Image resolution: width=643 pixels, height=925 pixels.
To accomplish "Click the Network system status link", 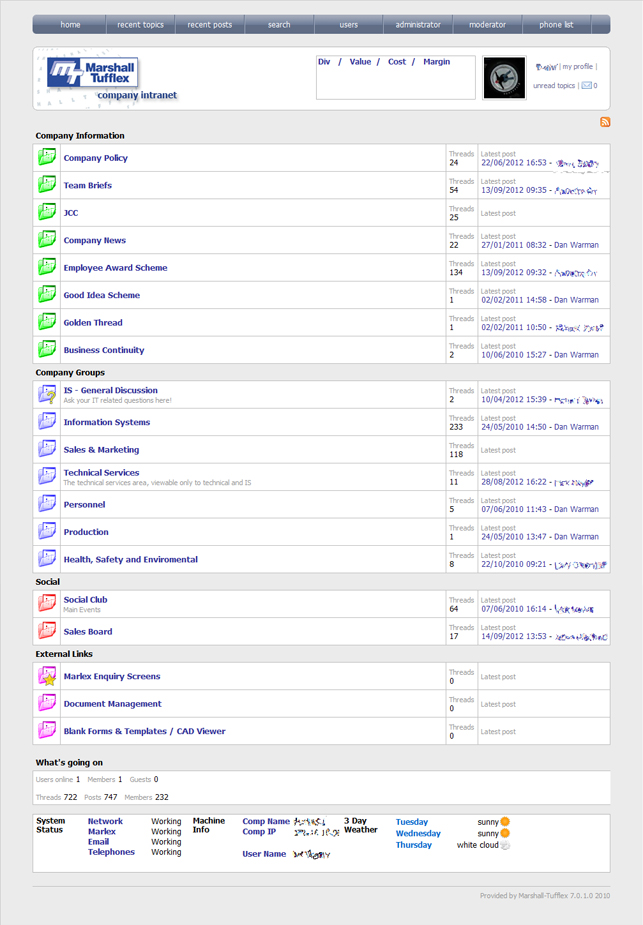I will [106, 821].
